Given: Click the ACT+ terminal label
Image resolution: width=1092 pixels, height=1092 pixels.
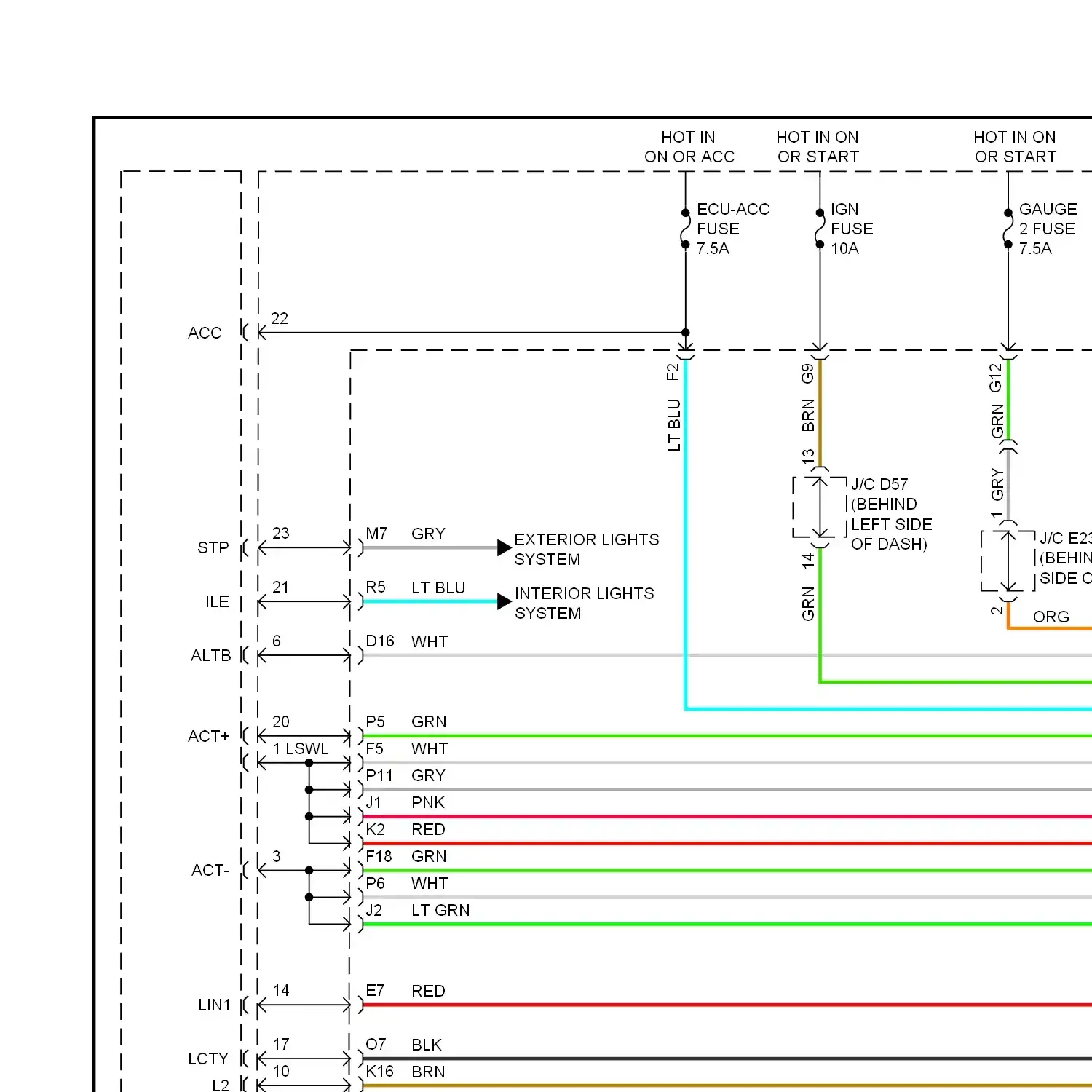Looking at the screenshot, I should [x=208, y=736].
